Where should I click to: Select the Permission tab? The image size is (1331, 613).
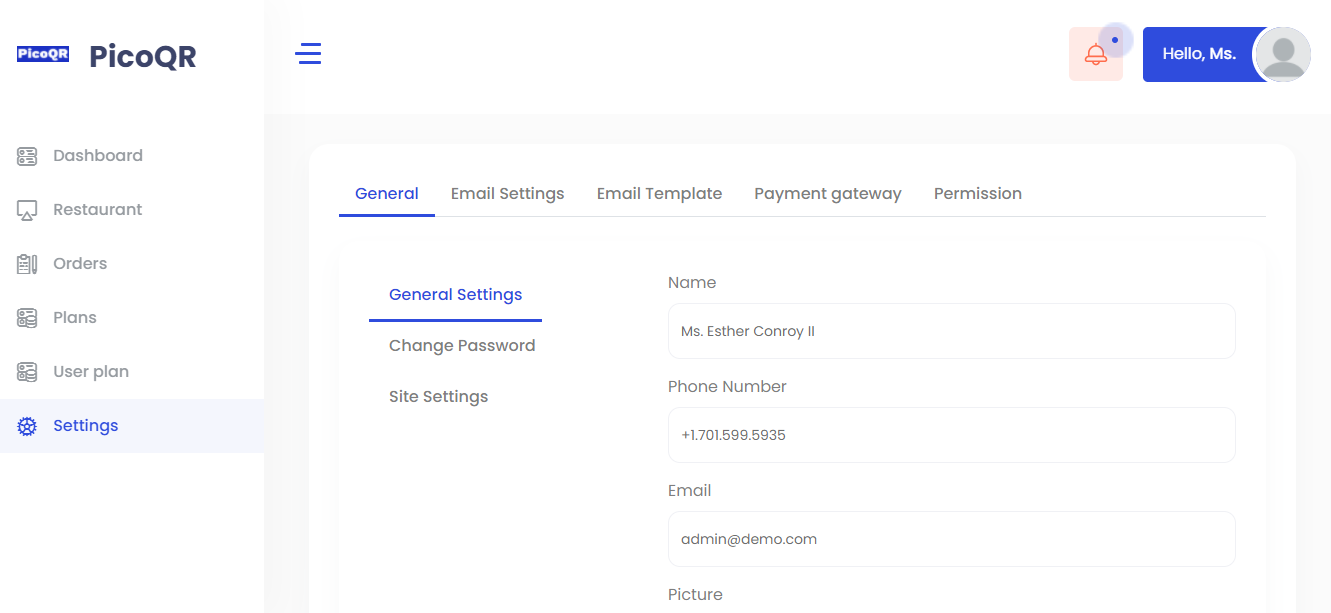coord(978,194)
